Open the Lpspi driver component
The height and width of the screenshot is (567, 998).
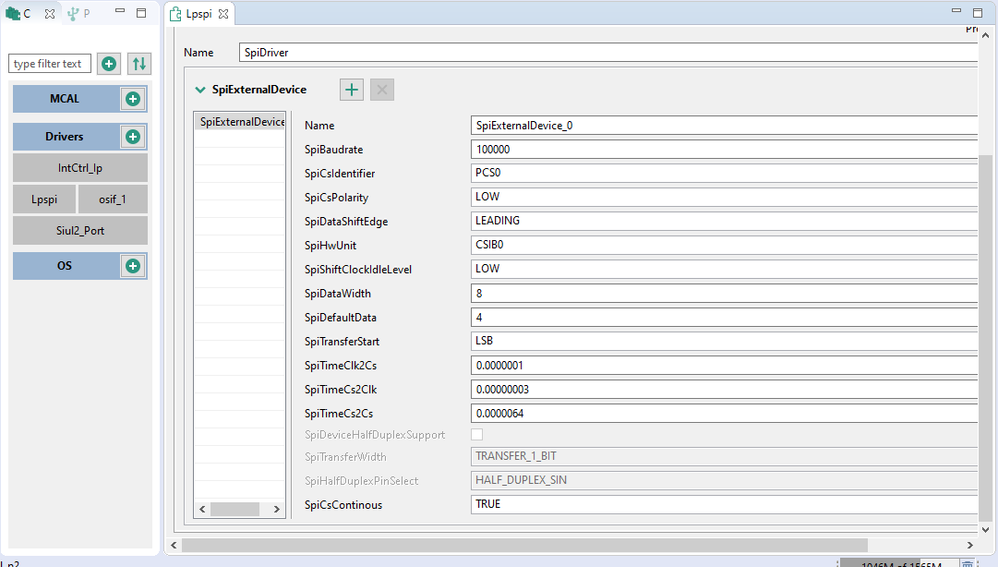pyautogui.click(x=45, y=199)
